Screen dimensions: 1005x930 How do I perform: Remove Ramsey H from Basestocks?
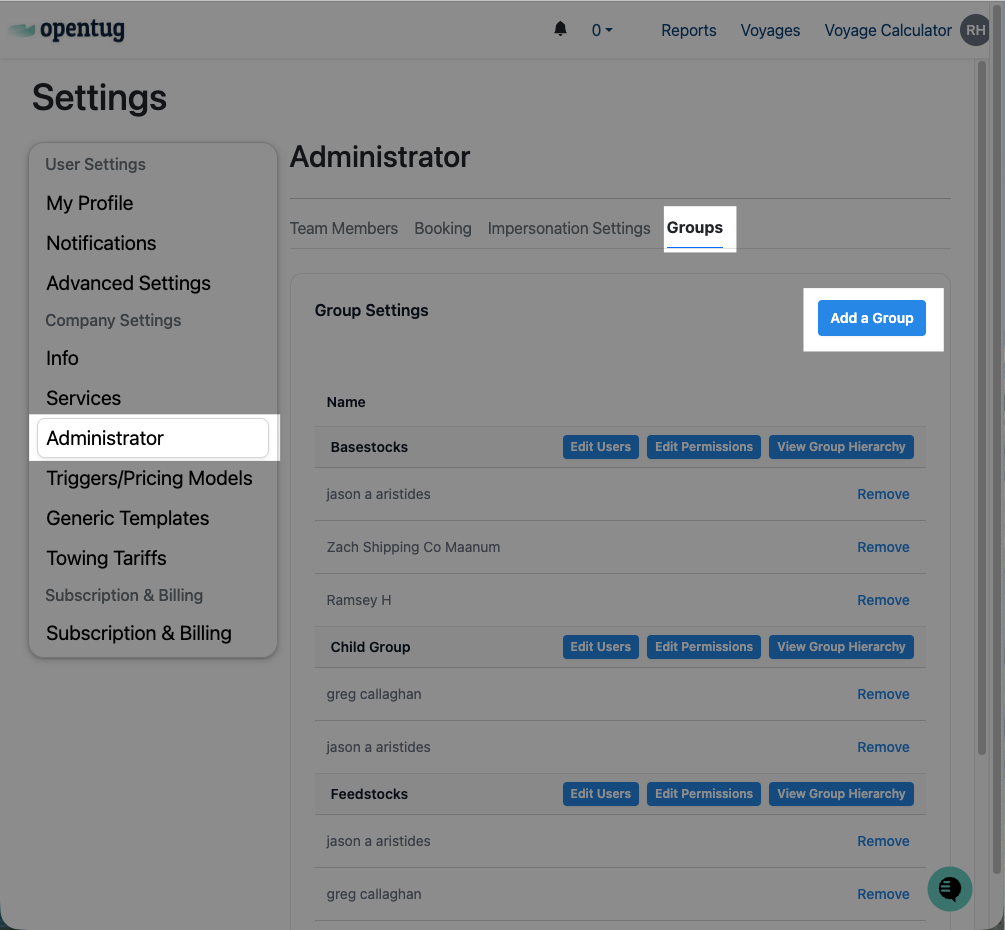(883, 600)
